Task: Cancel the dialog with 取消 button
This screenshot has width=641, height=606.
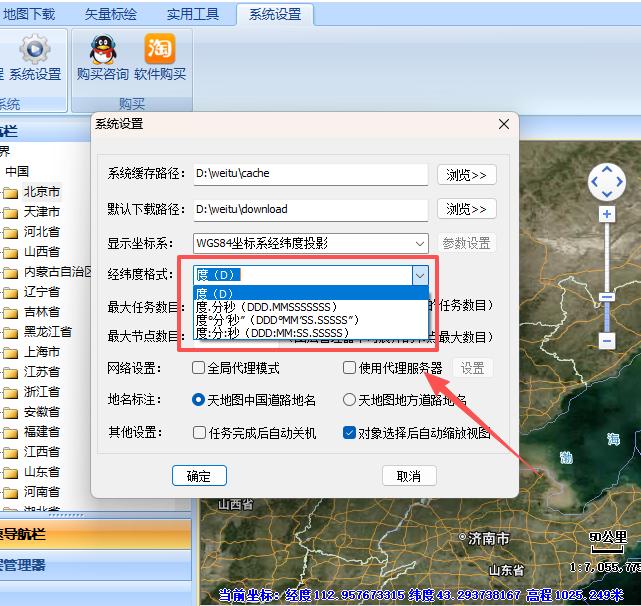Action: (x=409, y=476)
